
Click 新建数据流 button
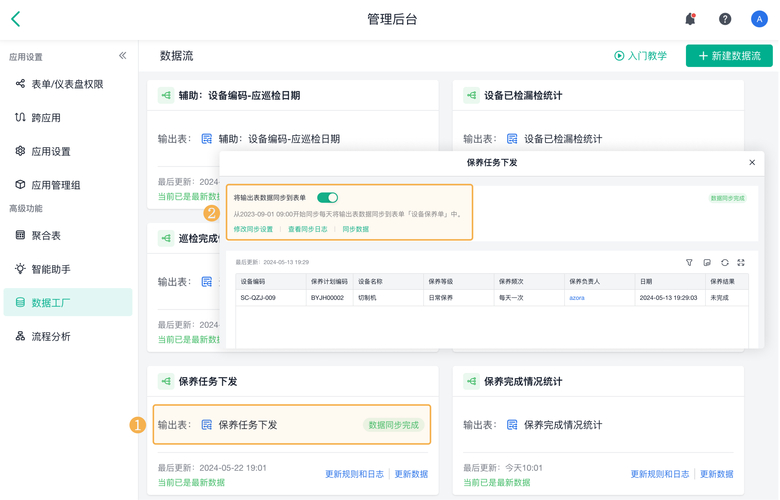[729, 56]
